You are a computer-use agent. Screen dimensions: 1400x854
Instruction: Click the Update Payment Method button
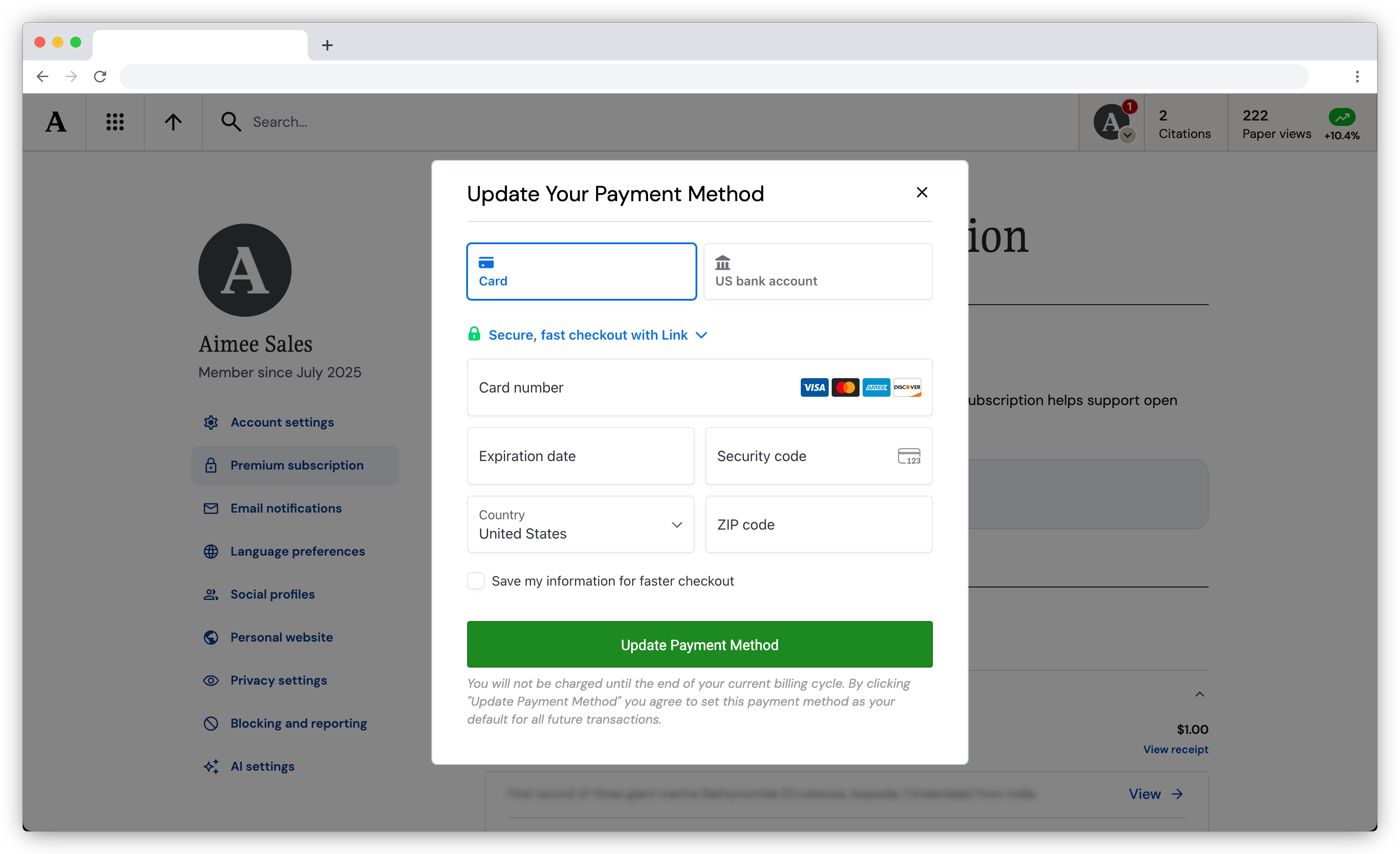coord(700,644)
